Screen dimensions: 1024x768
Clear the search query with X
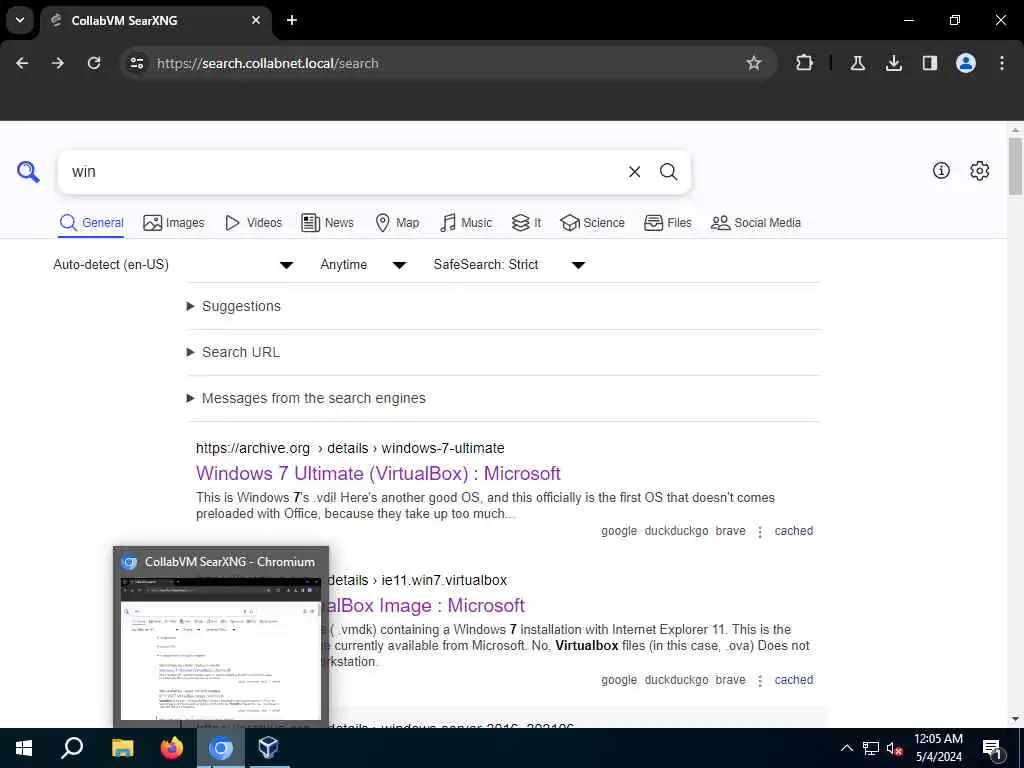click(634, 172)
